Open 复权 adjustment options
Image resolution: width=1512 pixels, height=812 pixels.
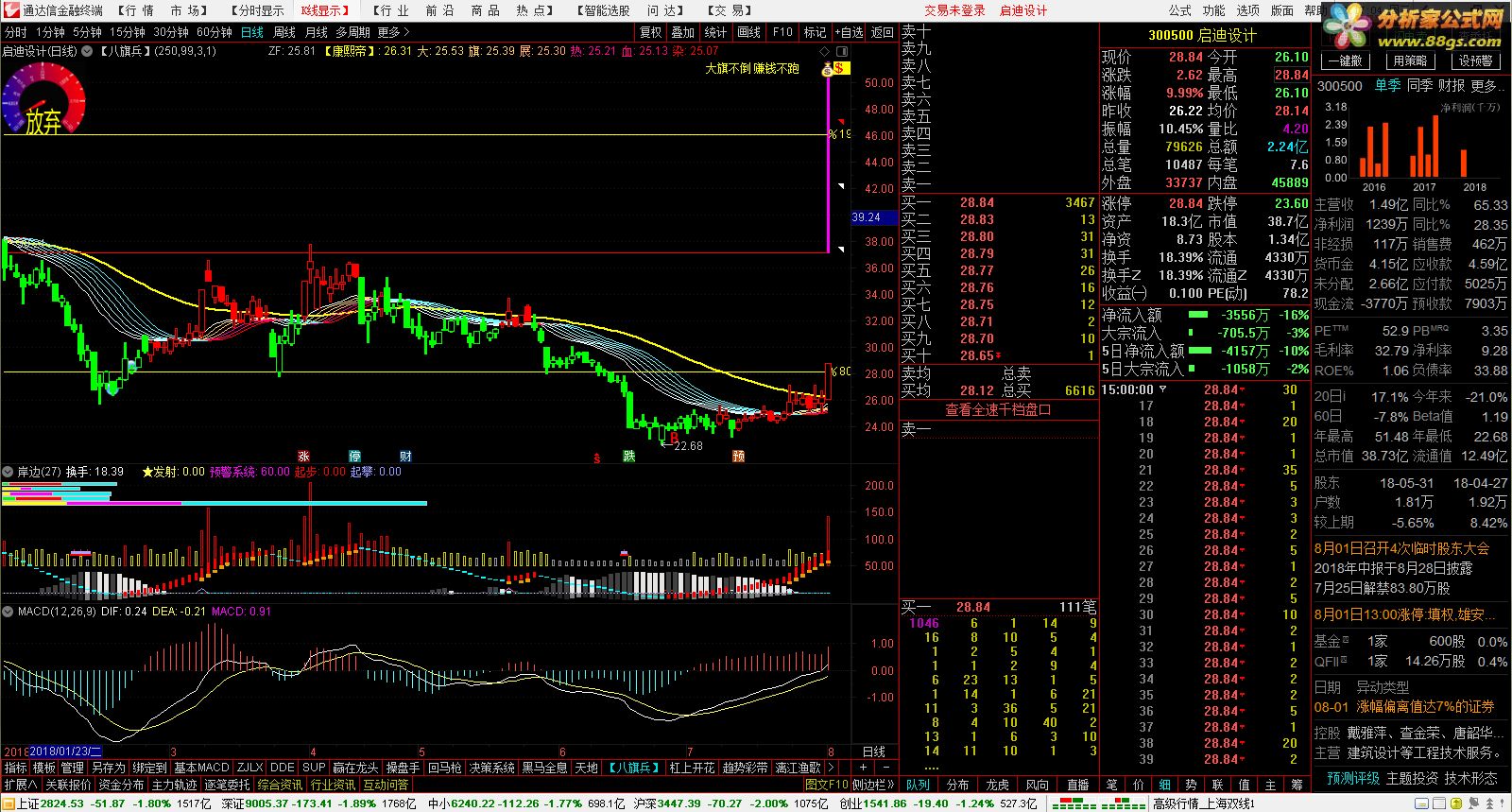(650, 32)
